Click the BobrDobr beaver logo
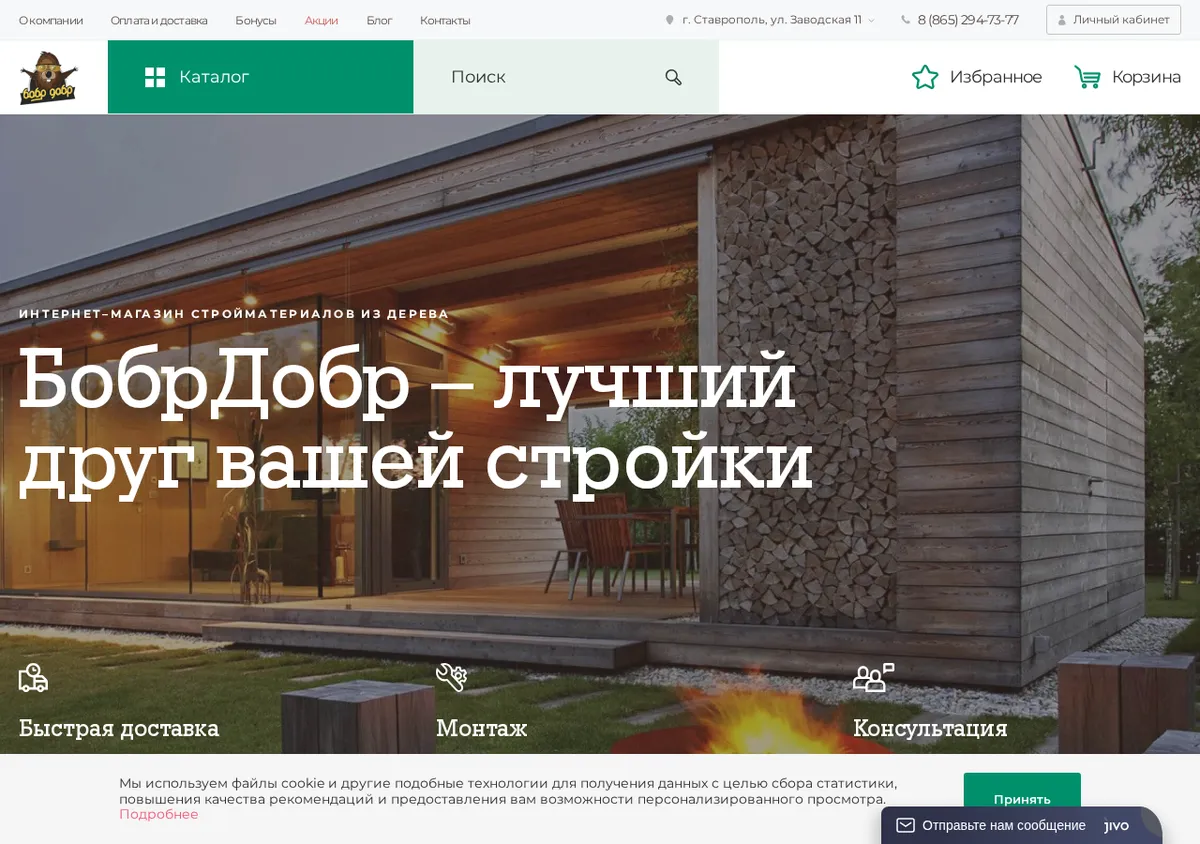The width and height of the screenshot is (1200, 844). (x=48, y=77)
